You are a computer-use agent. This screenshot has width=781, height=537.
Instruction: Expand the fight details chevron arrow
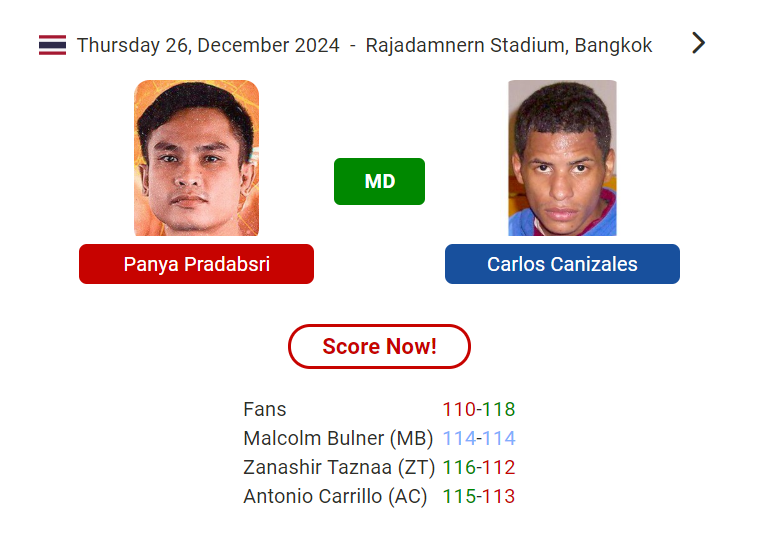click(x=698, y=43)
